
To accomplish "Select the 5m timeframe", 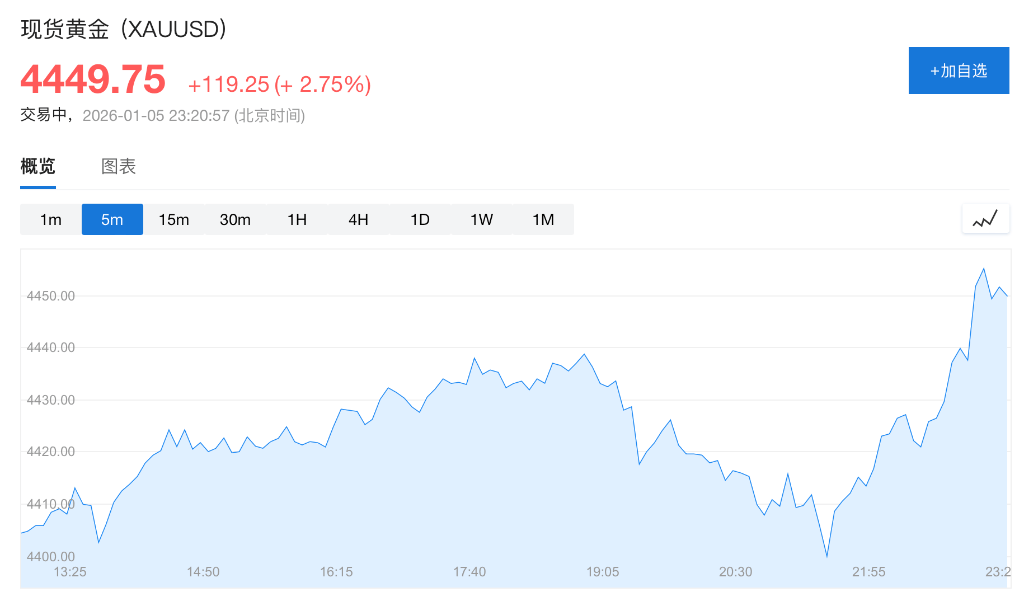I will [112, 220].
